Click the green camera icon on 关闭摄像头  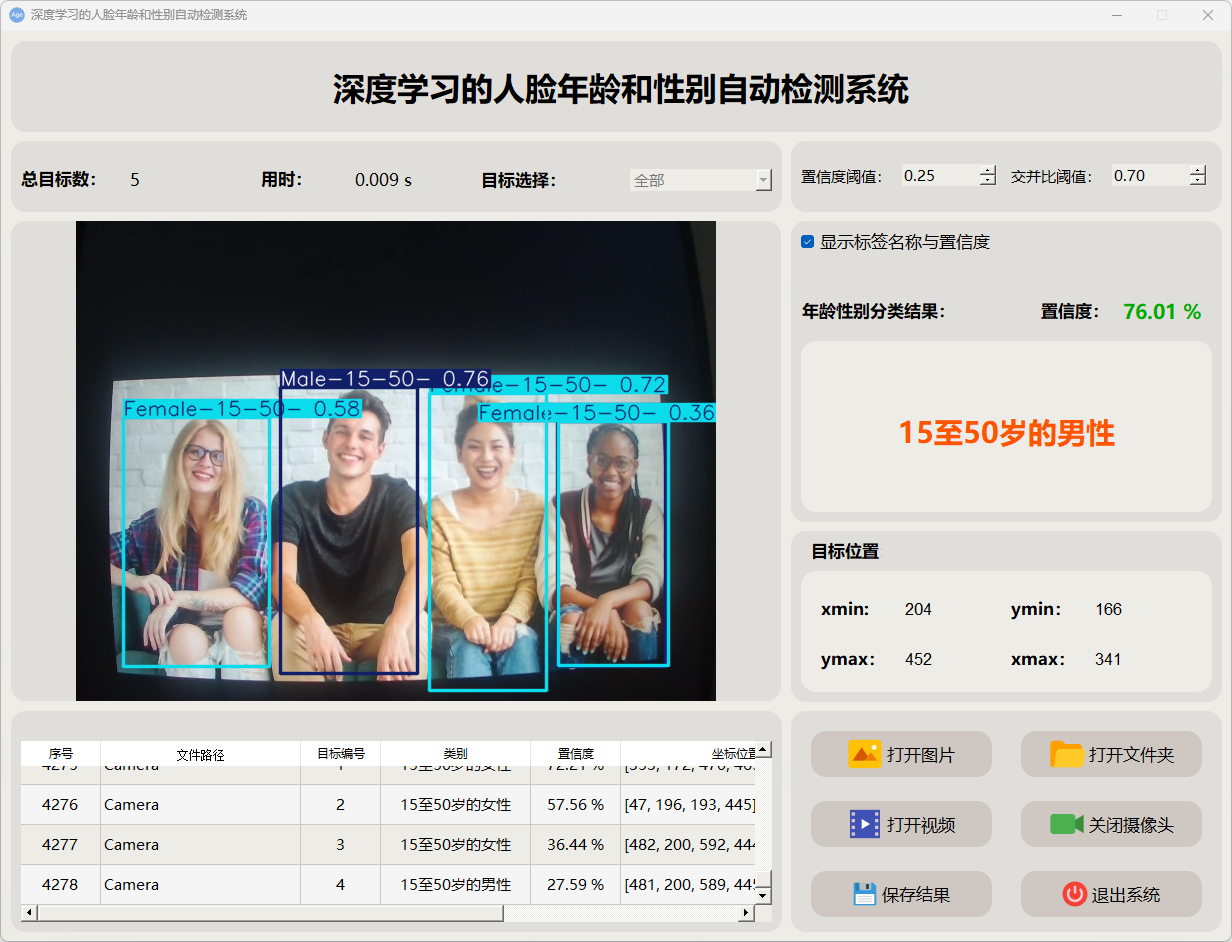click(1066, 824)
